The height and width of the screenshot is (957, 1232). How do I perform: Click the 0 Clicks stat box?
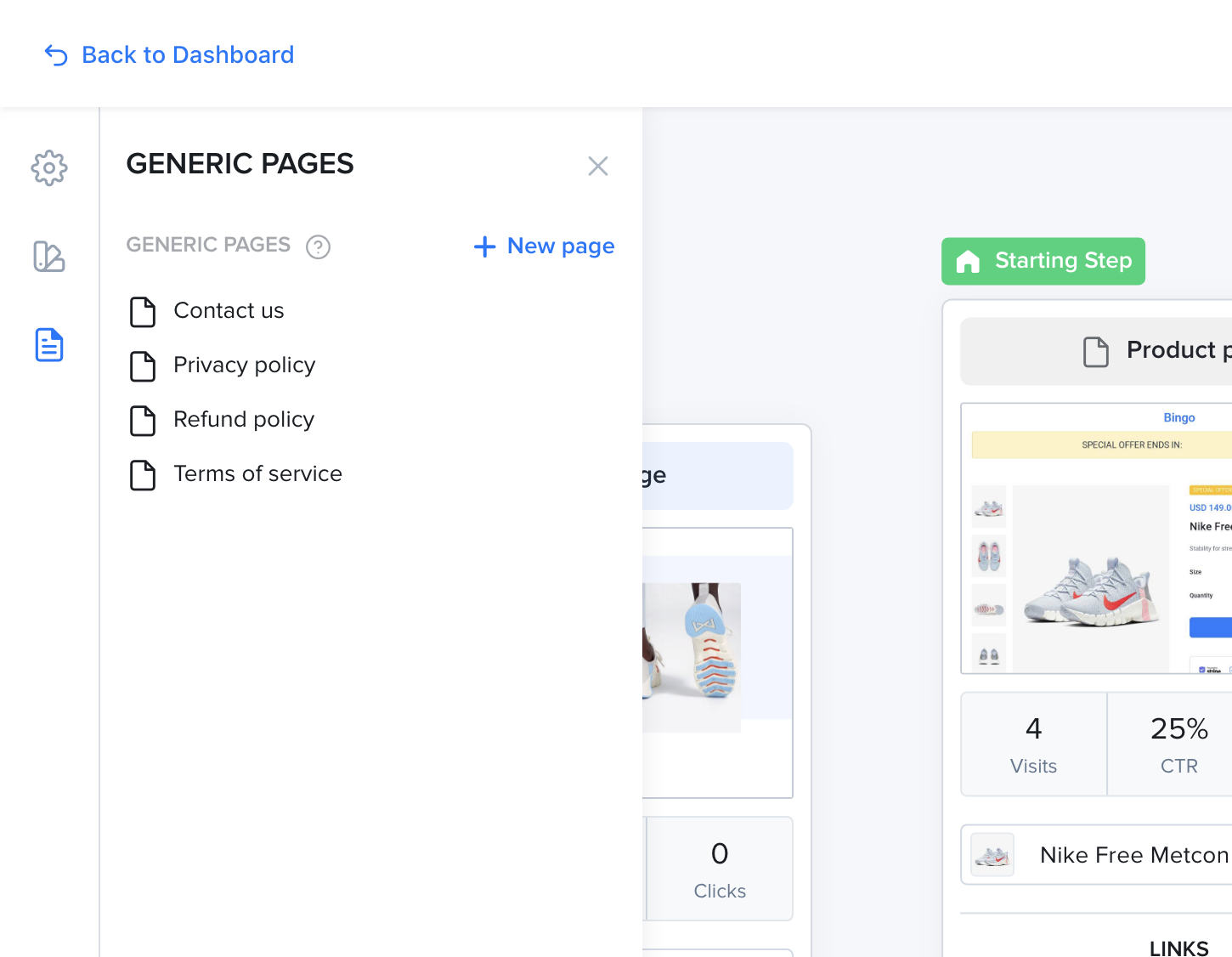(x=720, y=869)
